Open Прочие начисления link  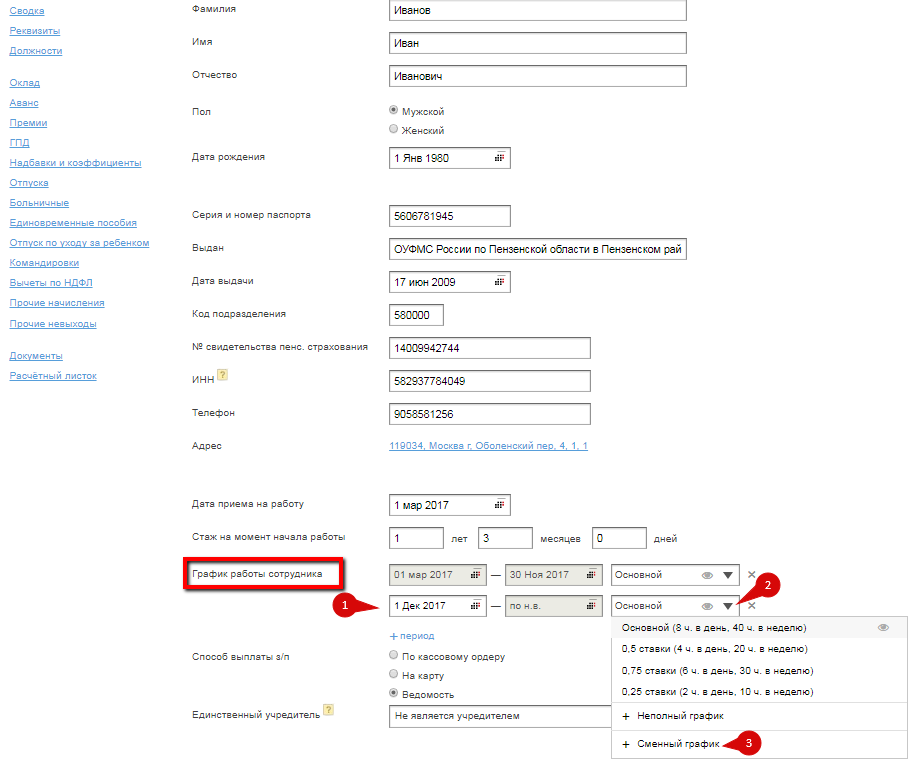[57, 303]
